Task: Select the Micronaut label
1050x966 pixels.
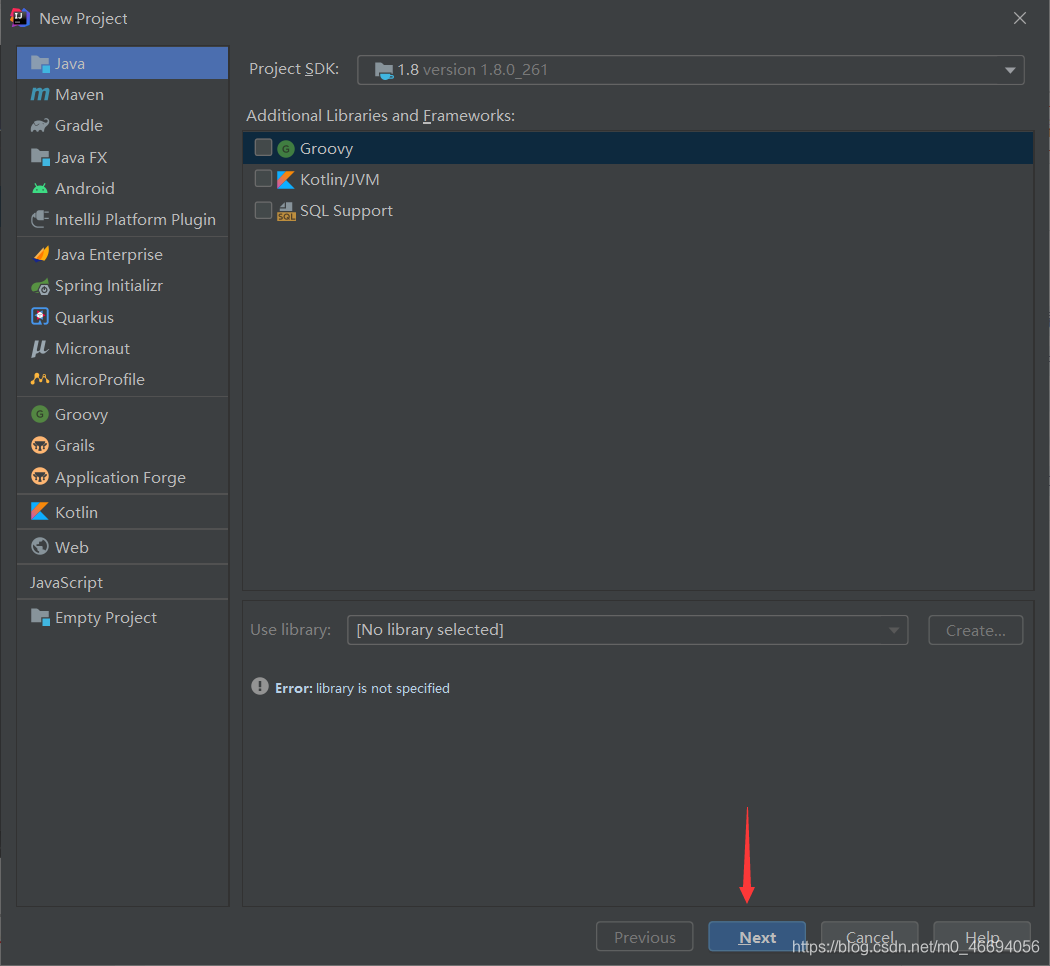Action: 92,349
